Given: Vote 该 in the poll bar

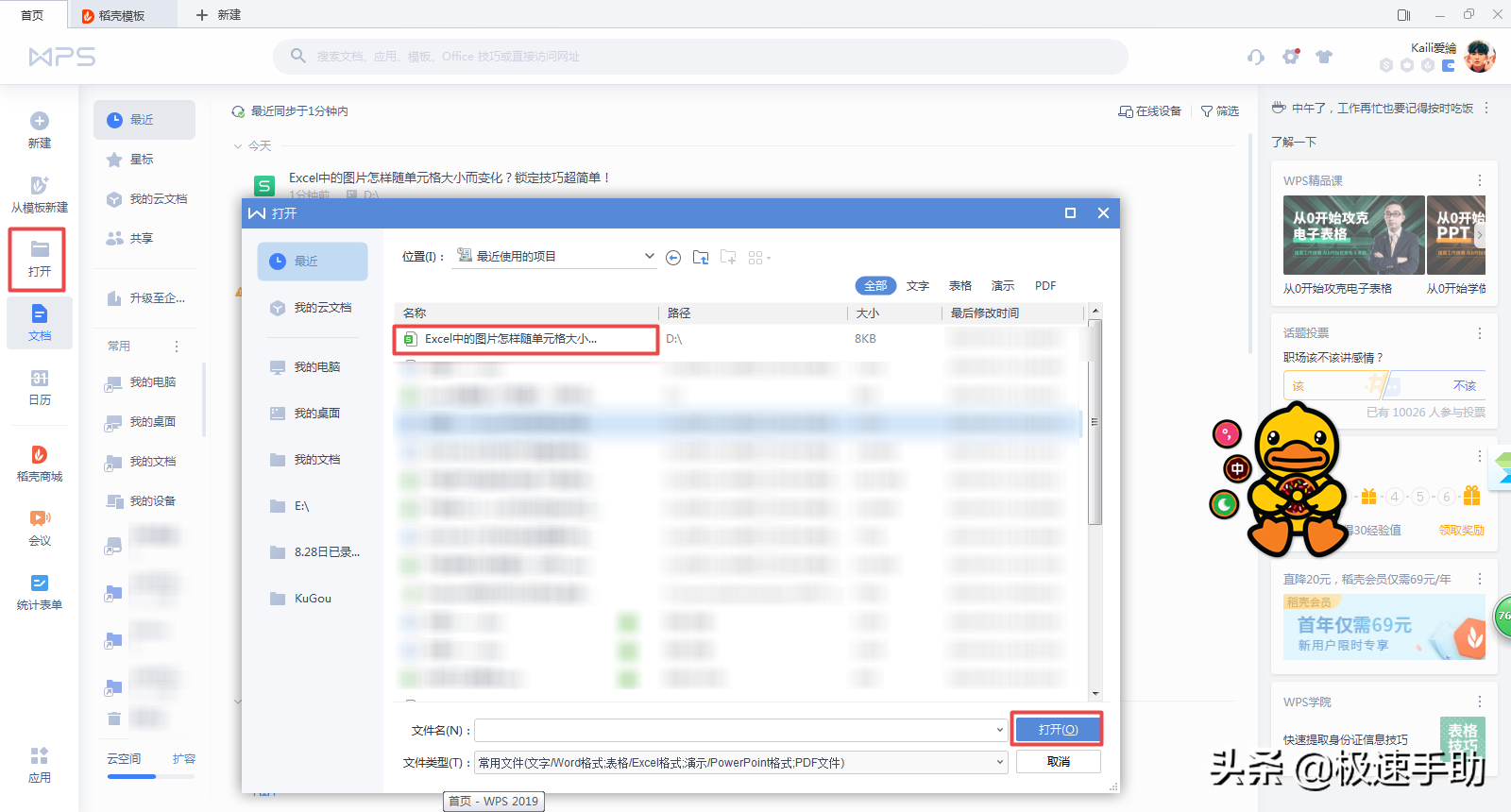Looking at the screenshot, I should click(1333, 385).
